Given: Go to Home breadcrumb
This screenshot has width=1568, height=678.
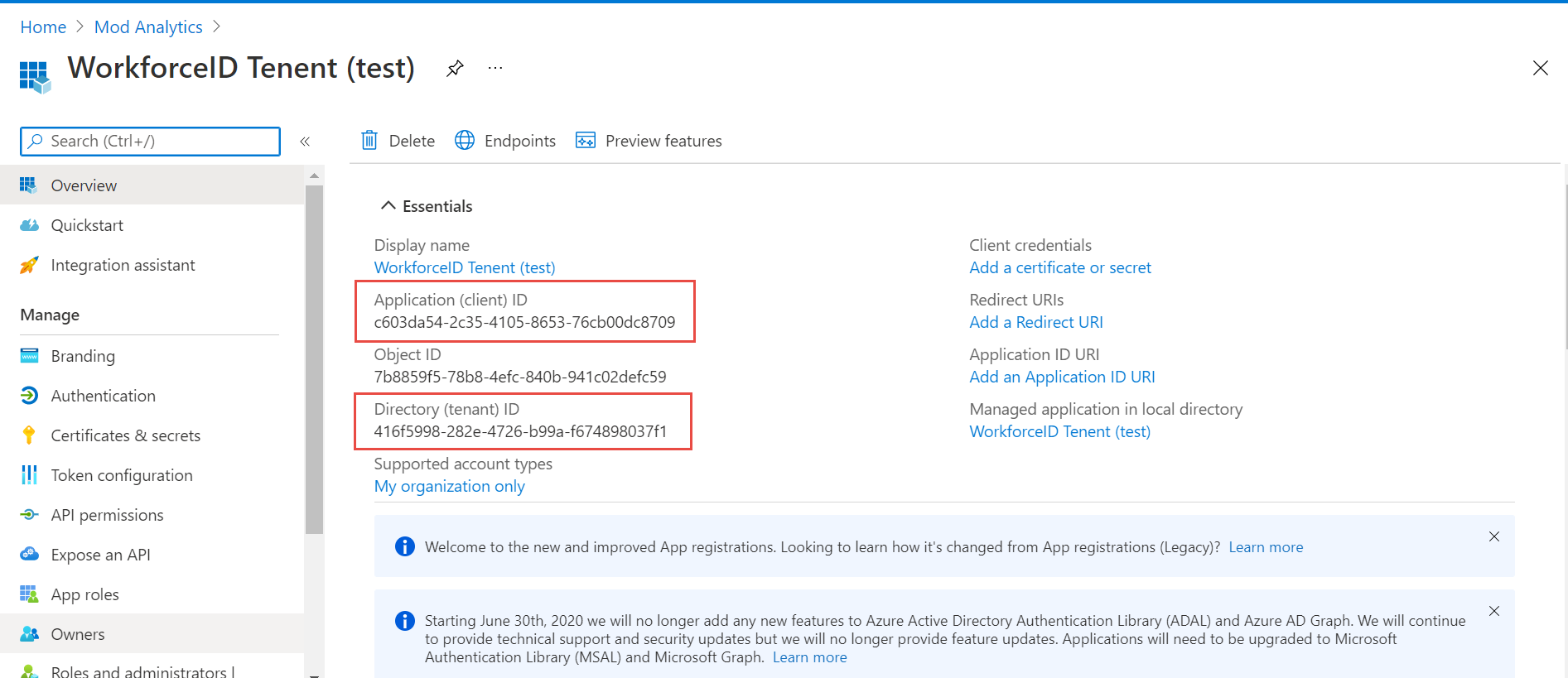Looking at the screenshot, I should coord(43,27).
